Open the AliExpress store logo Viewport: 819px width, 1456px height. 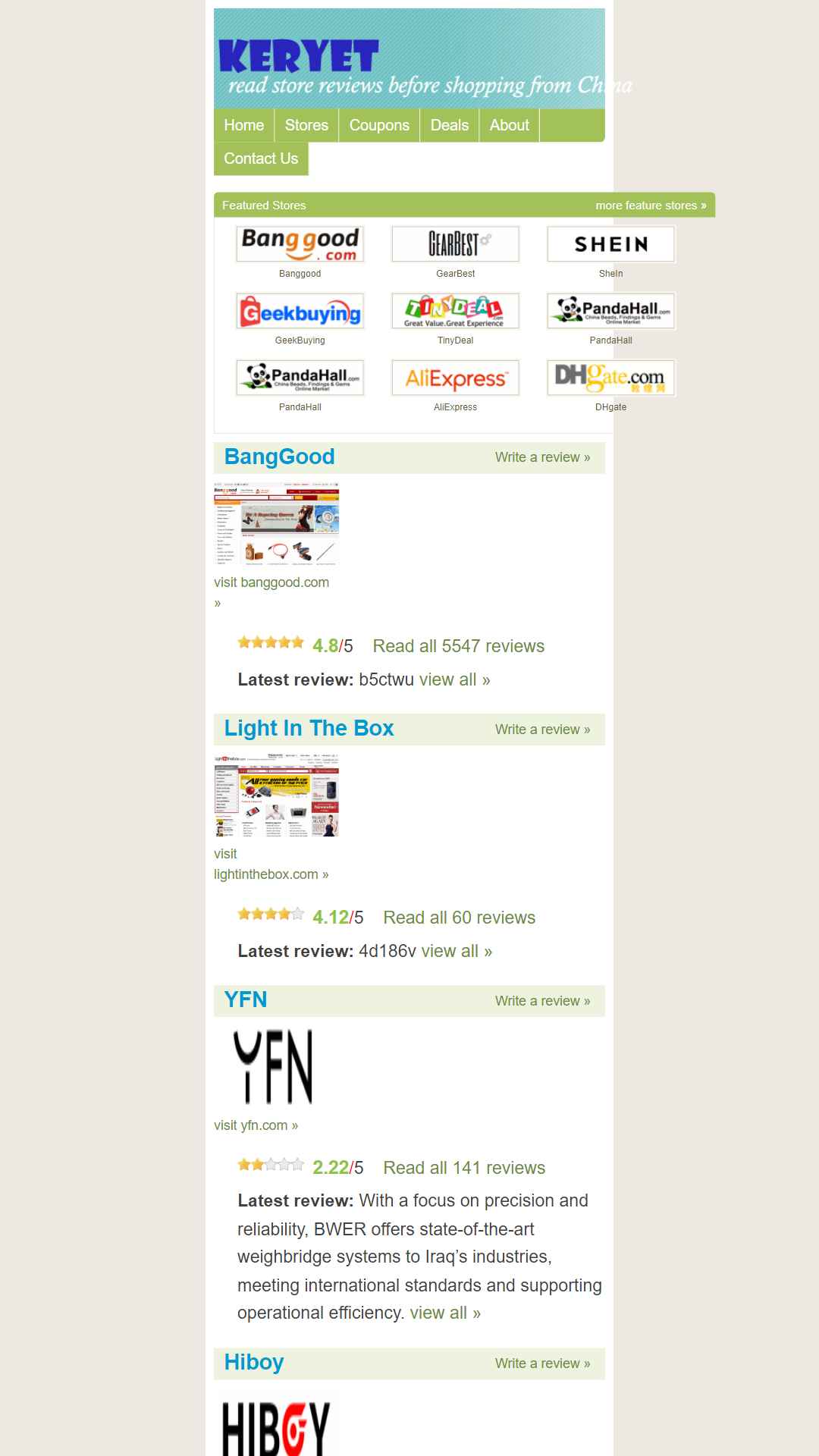click(x=455, y=378)
